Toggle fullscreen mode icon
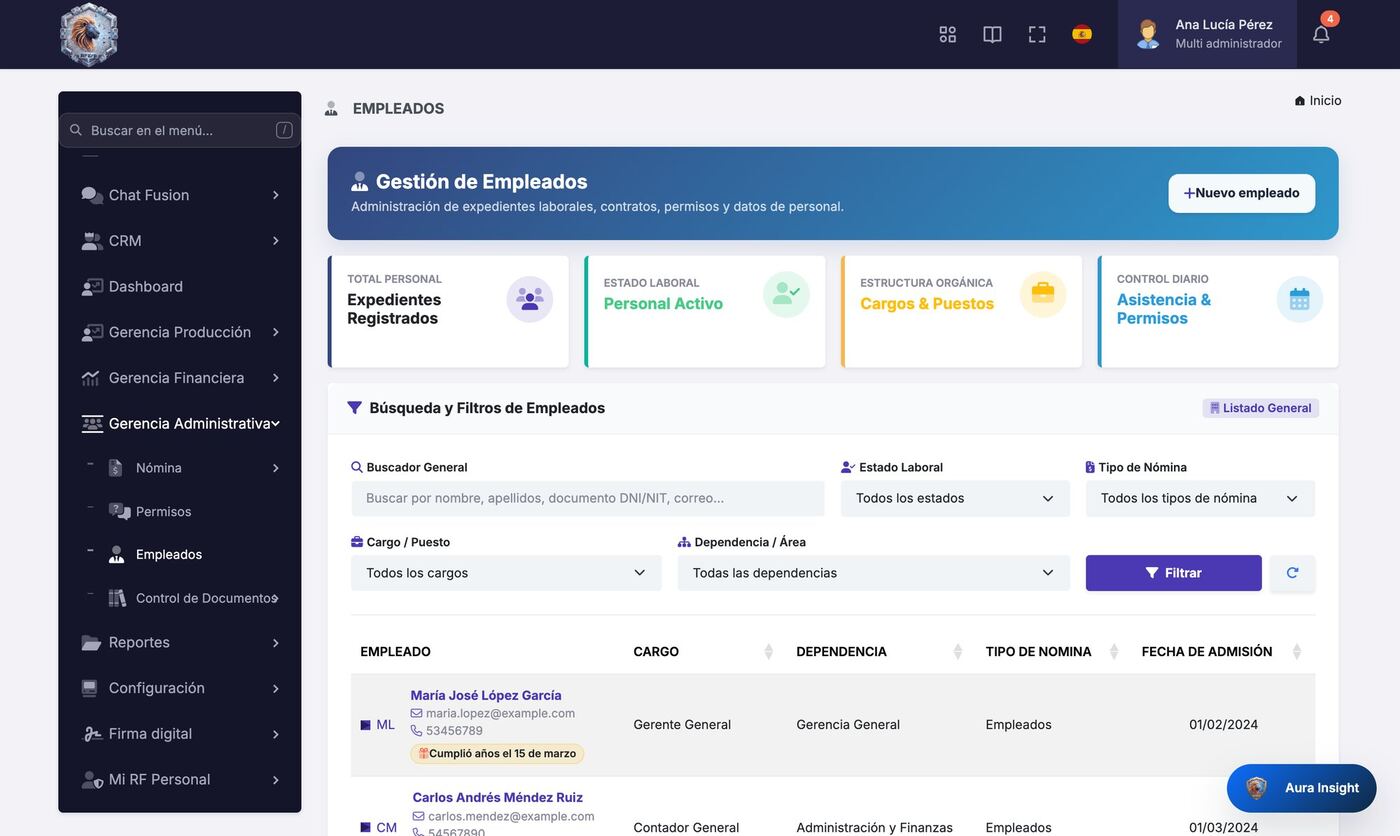This screenshot has width=1400, height=836. point(1037,34)
